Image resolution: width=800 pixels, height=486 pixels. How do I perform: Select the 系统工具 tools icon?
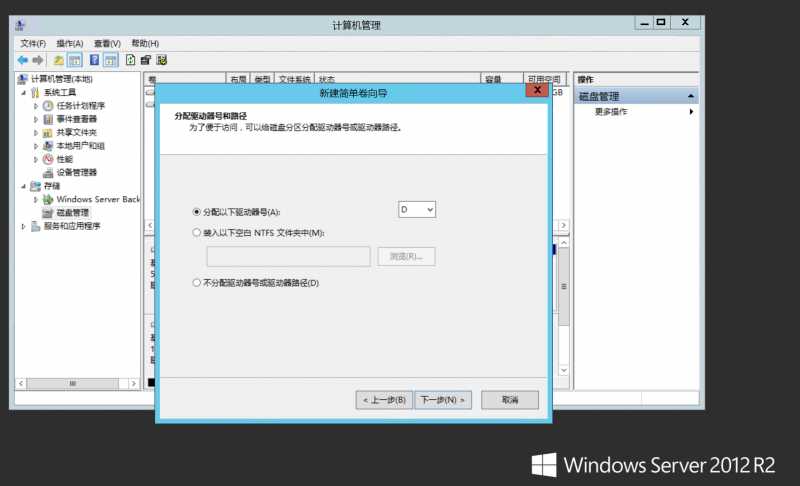[35, 92]
